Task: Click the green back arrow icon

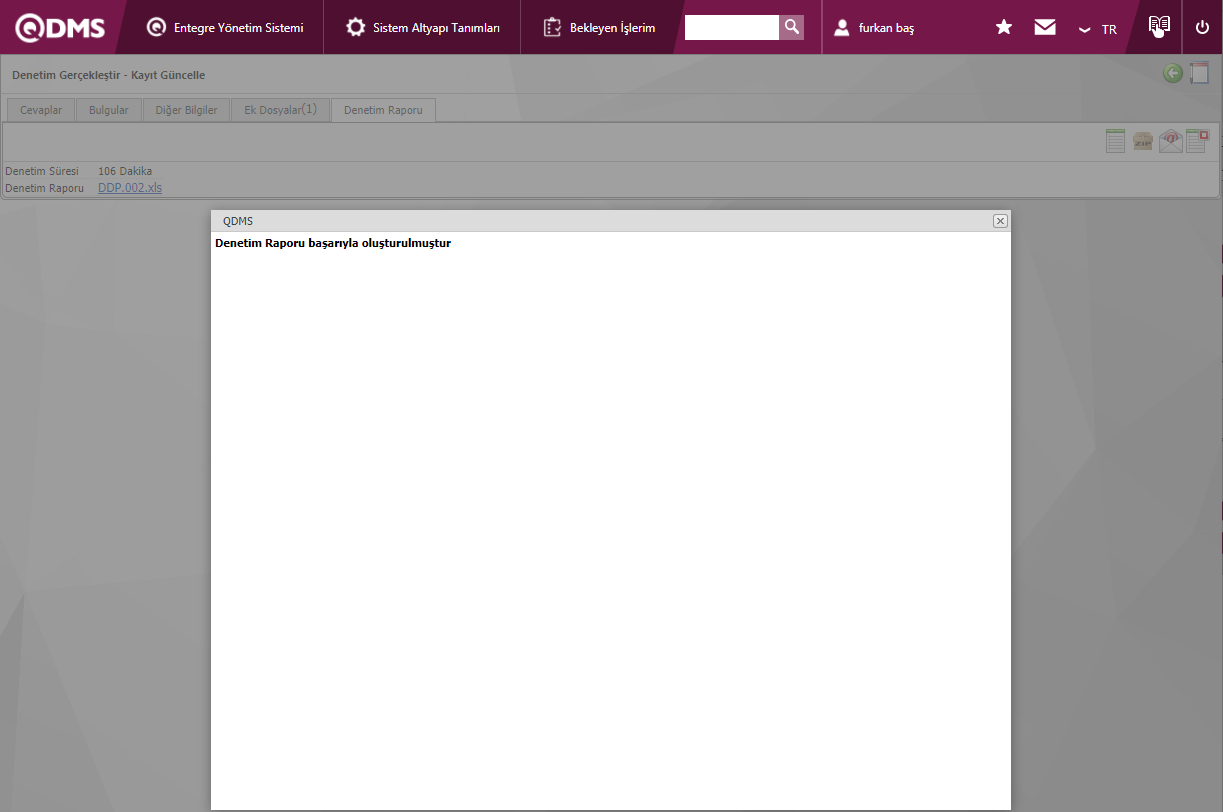Action: pyautogui.click(x=1173, y=73)
